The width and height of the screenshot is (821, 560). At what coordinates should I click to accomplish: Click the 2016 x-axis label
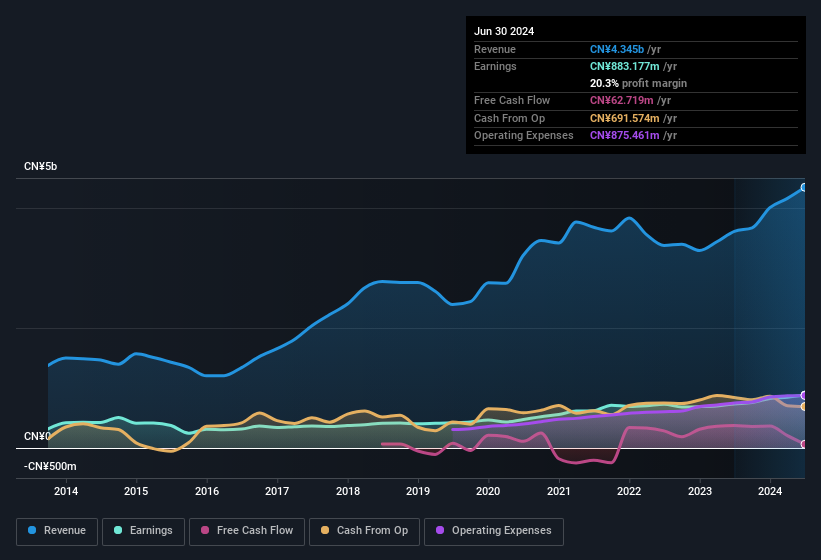[207, 491]
